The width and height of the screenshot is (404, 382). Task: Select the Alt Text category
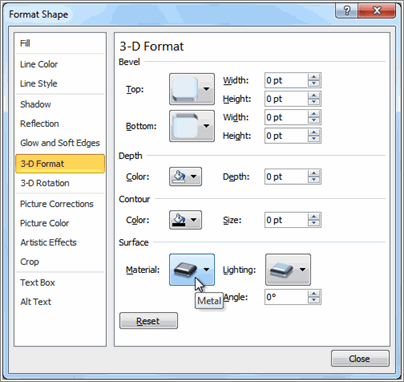(x=60, y=302)
